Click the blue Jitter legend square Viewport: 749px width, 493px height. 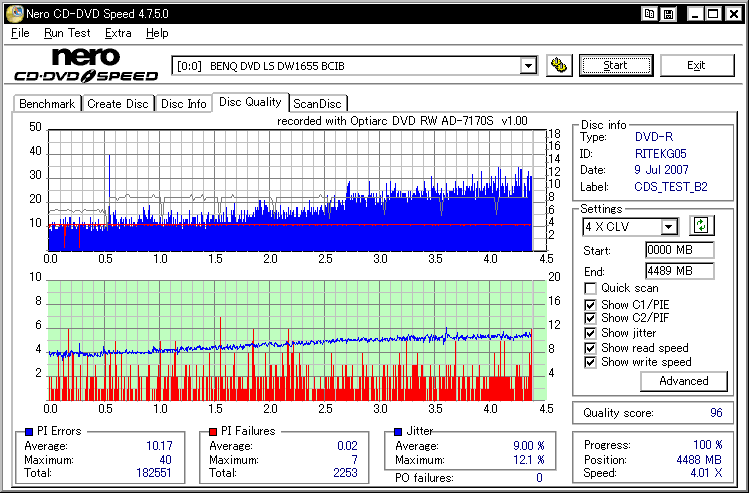[x=399, y=431]
